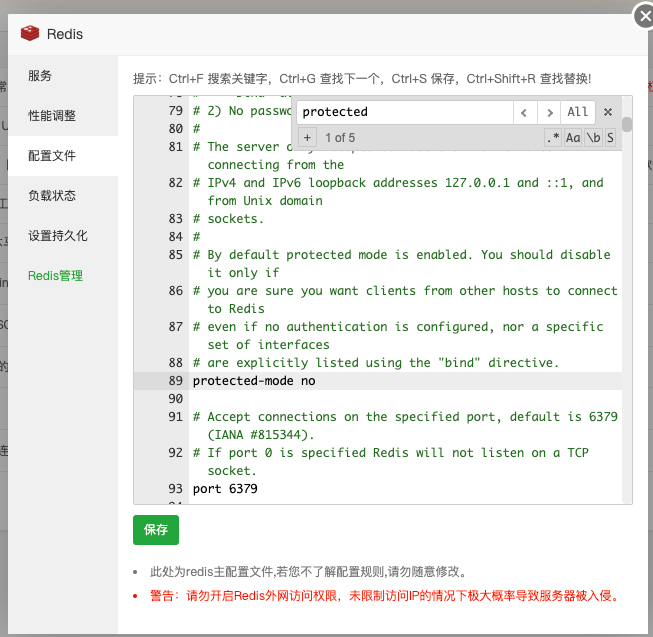Toggle case-sensitive search Aa option

click(x=573, y=137)
